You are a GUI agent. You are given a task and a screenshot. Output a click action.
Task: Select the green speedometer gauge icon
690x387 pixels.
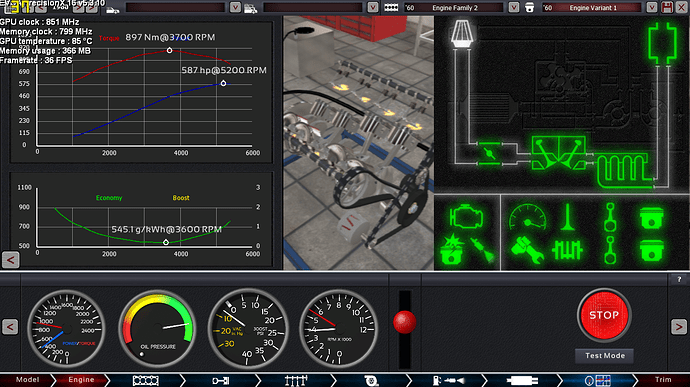pyautogui.click(x=528, y=217)
